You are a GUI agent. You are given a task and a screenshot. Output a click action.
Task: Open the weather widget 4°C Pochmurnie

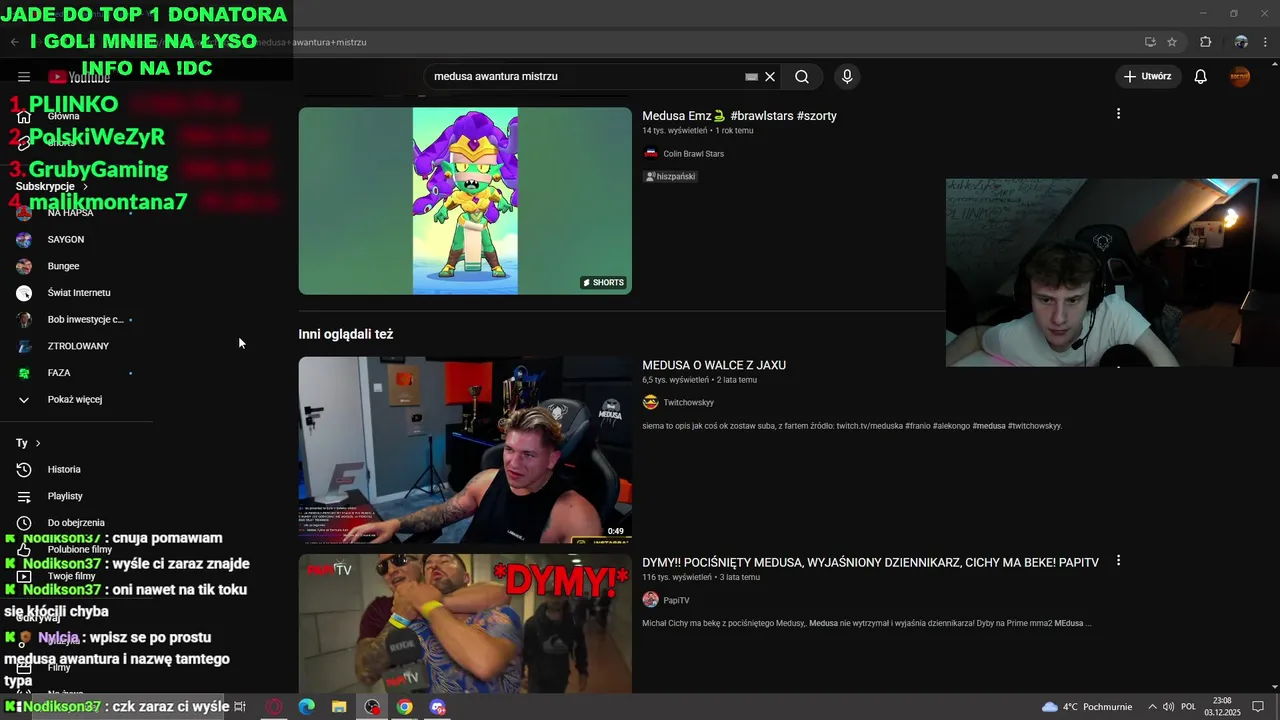point(1087,707)
